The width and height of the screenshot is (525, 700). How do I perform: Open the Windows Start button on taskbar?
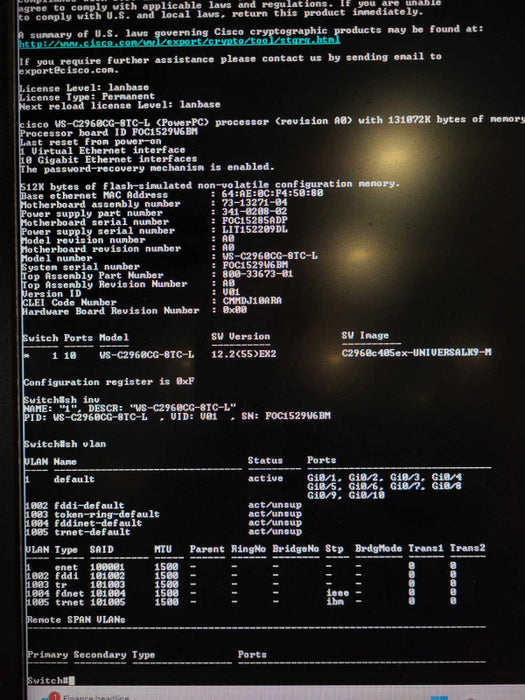pyautogui.click(x=439, y=698)
